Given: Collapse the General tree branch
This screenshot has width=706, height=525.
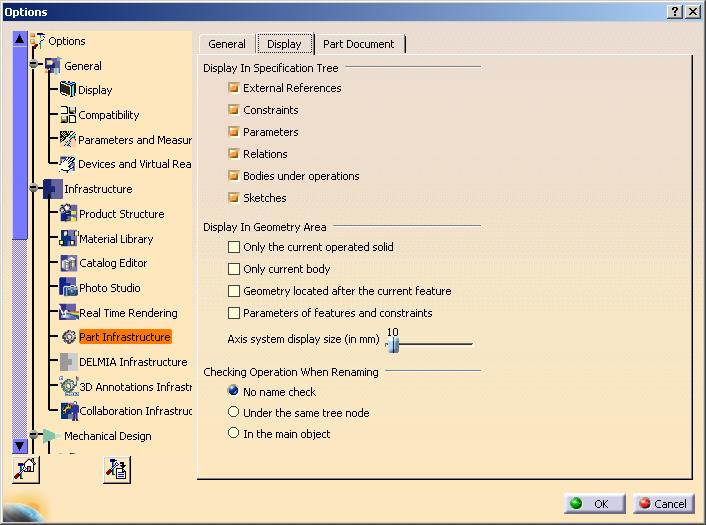Looking at the screenshot, I should coord(33,64).
